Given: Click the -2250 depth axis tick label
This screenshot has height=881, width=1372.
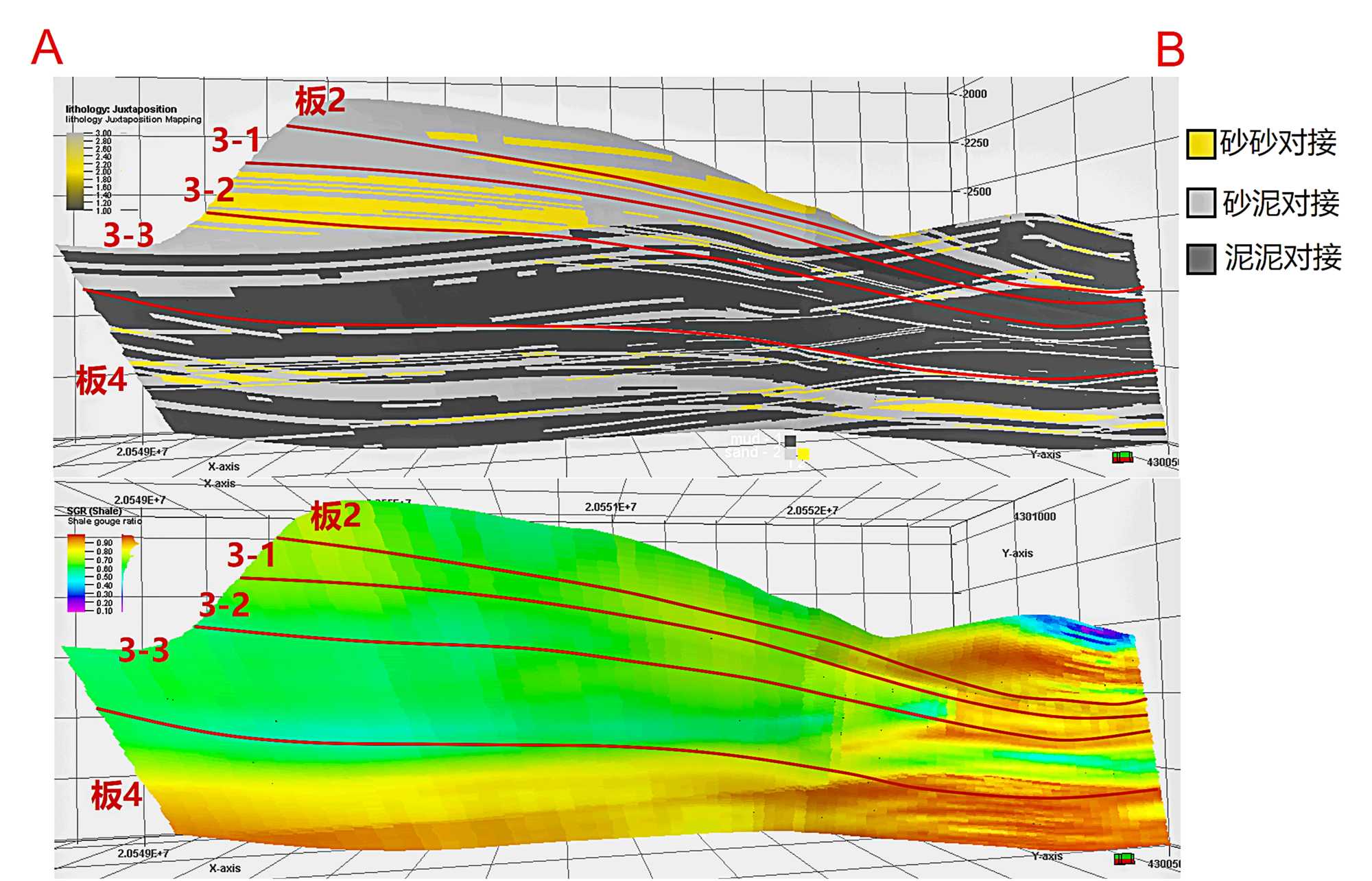Looking at the screenshot, I should (x=975, y=143).
